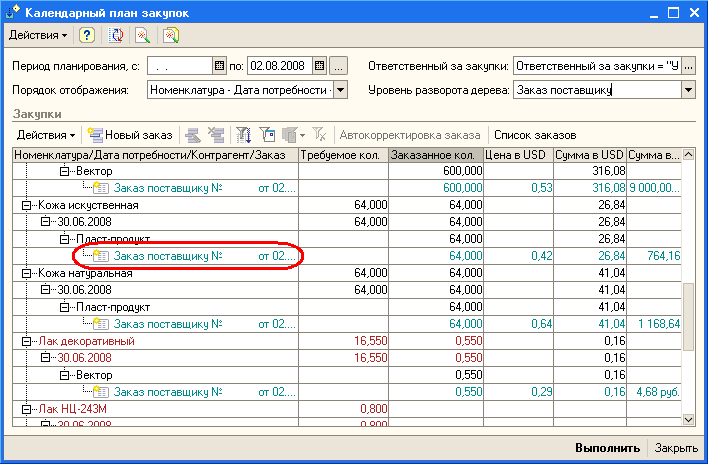This screenshot has width=708, height=464.
Task: Click window icon in title bar
Action: [13, 12]
